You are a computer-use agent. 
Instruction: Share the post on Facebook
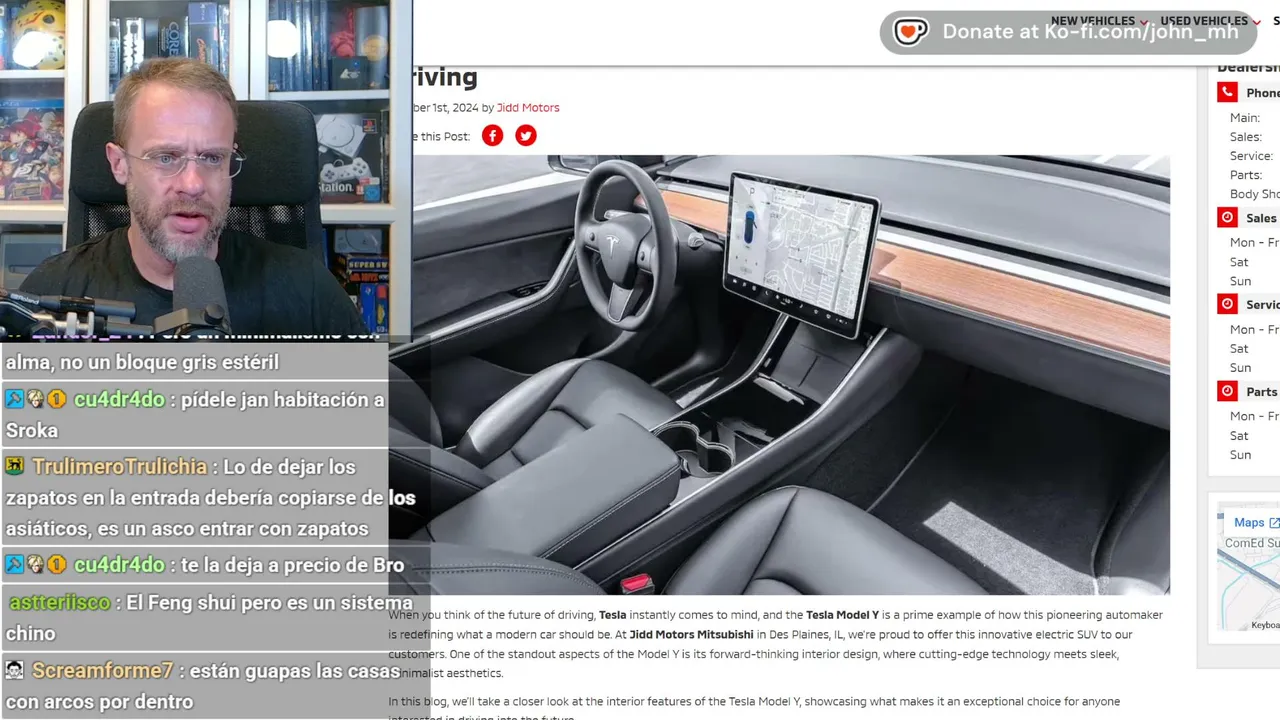(492, 136)
